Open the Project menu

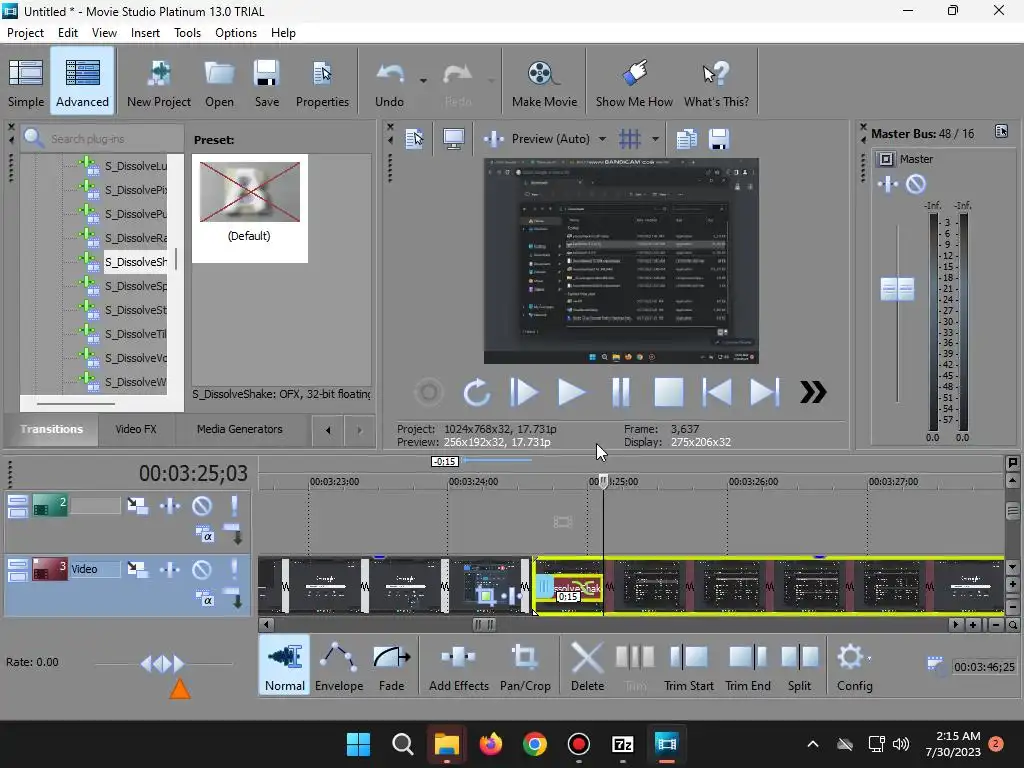click(25, 33)
